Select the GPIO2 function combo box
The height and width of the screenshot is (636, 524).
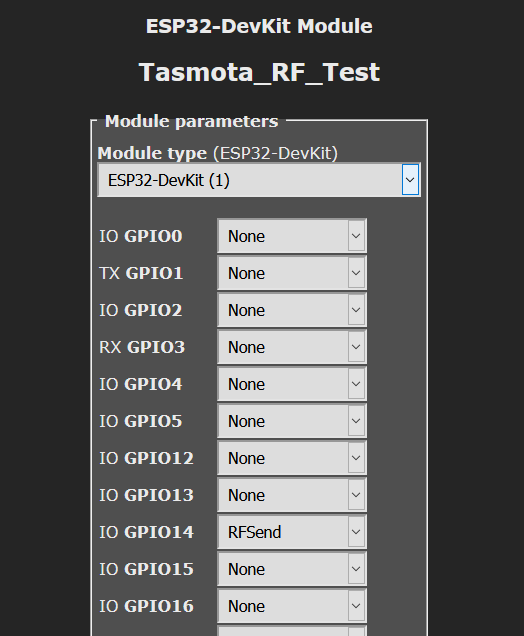click(292, 310)
